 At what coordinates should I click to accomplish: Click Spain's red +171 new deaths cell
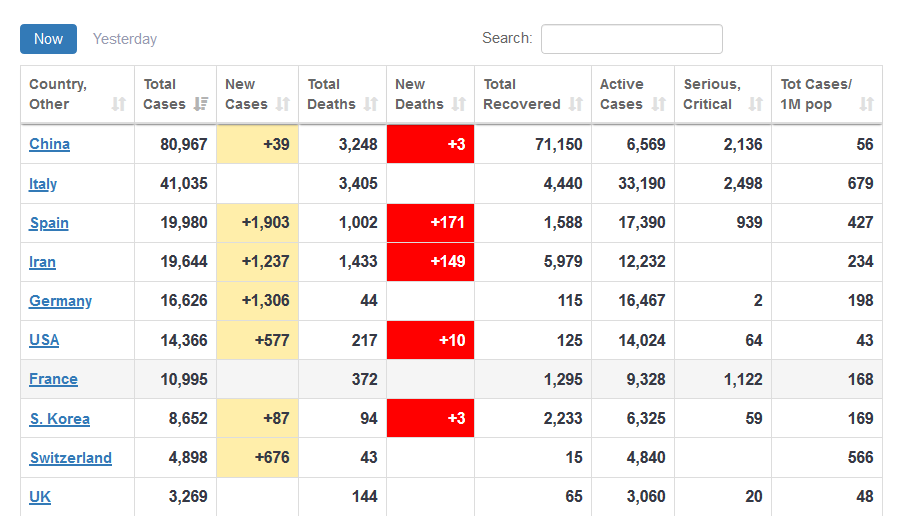(x=430, y=223)
